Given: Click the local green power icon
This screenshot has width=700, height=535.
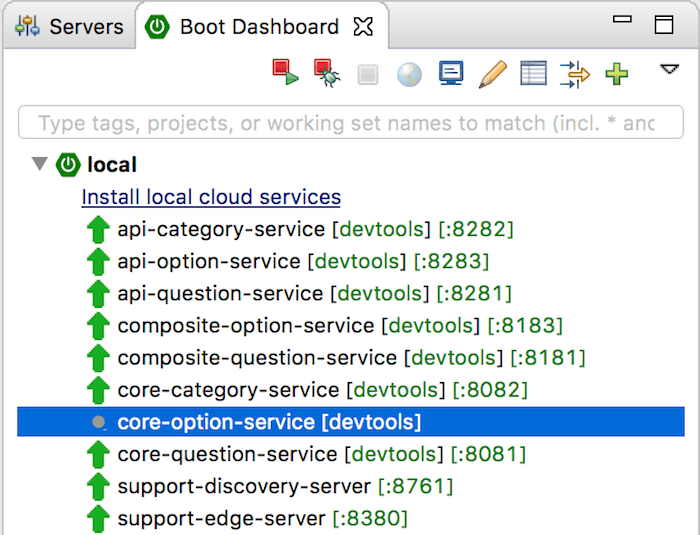Looking at the screenshot, I should (x=68, y=165).
